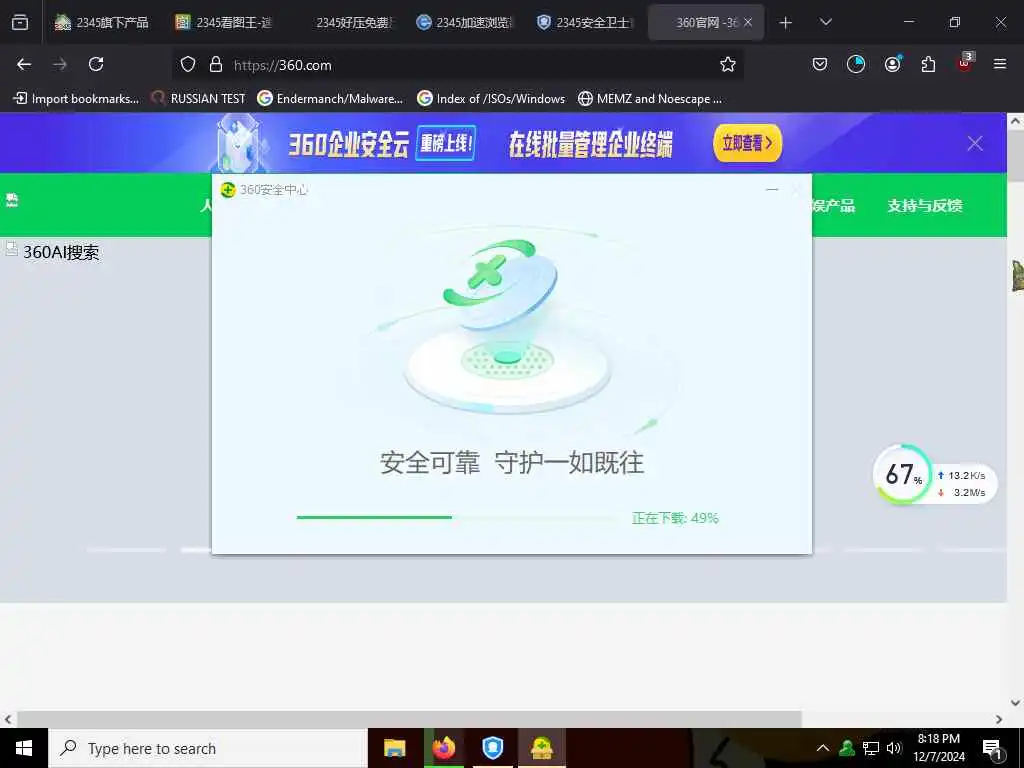The width and height of the screenshot is (1024, 768).
Task: Click the installer download progress bar
Action: [x=455, y=517]
